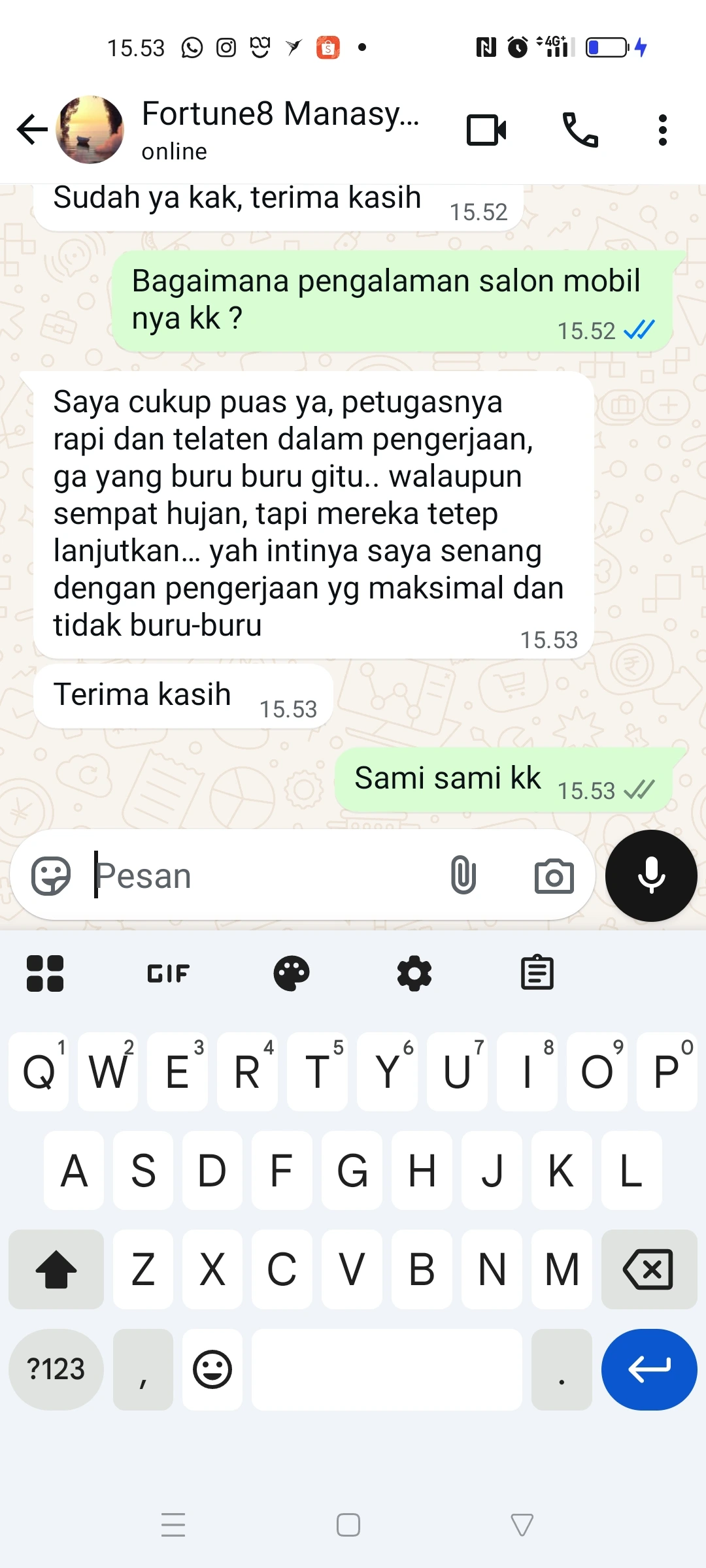The image size is (706, 1568).
Task: Open keyboard theme palette
Action: pyautogui.click(x=292, y=973)
